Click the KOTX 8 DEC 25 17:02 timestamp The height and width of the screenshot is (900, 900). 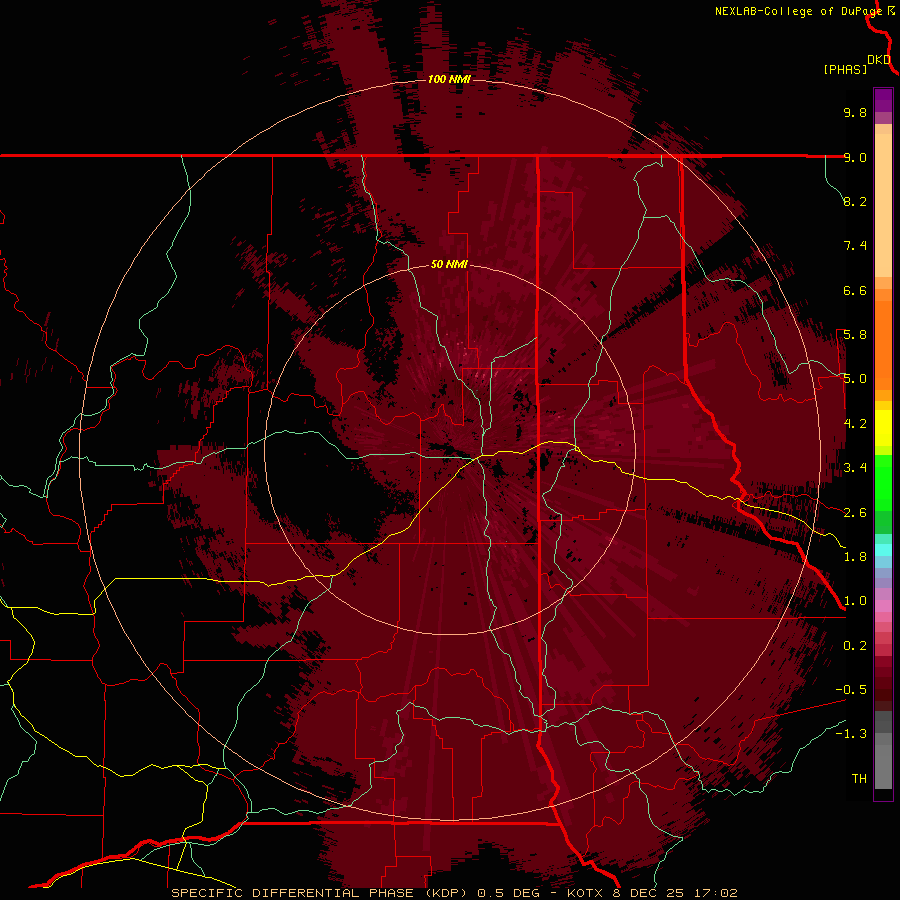click(652, 893)
